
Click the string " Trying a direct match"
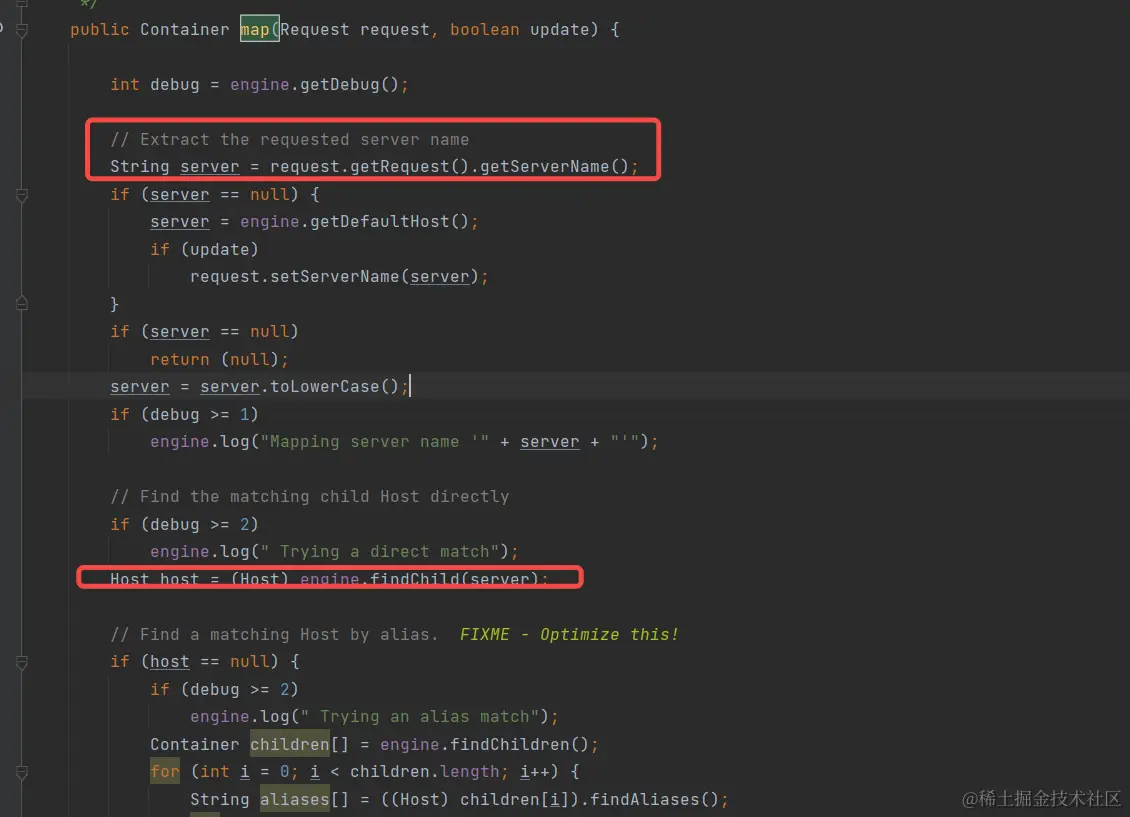coord(380,552)
